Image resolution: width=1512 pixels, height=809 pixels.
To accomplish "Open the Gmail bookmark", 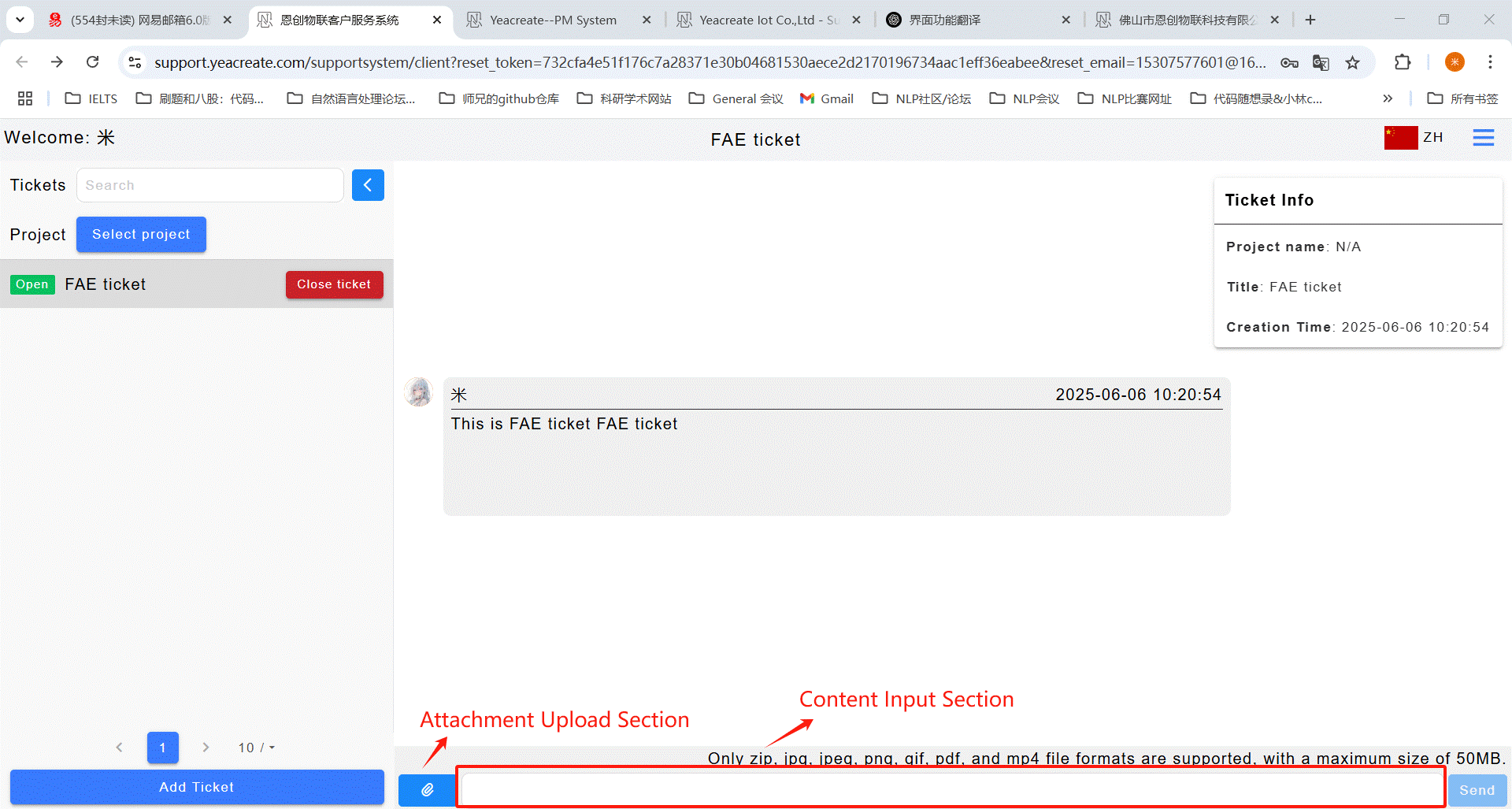I will coord(827,98).
